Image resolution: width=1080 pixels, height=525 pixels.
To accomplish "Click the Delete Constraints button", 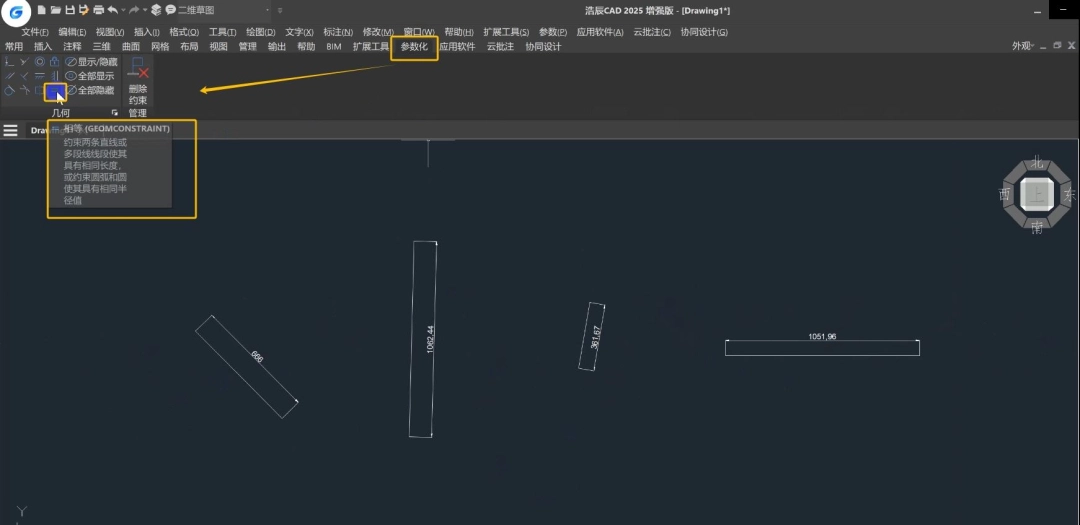I will tap(137, 86).
